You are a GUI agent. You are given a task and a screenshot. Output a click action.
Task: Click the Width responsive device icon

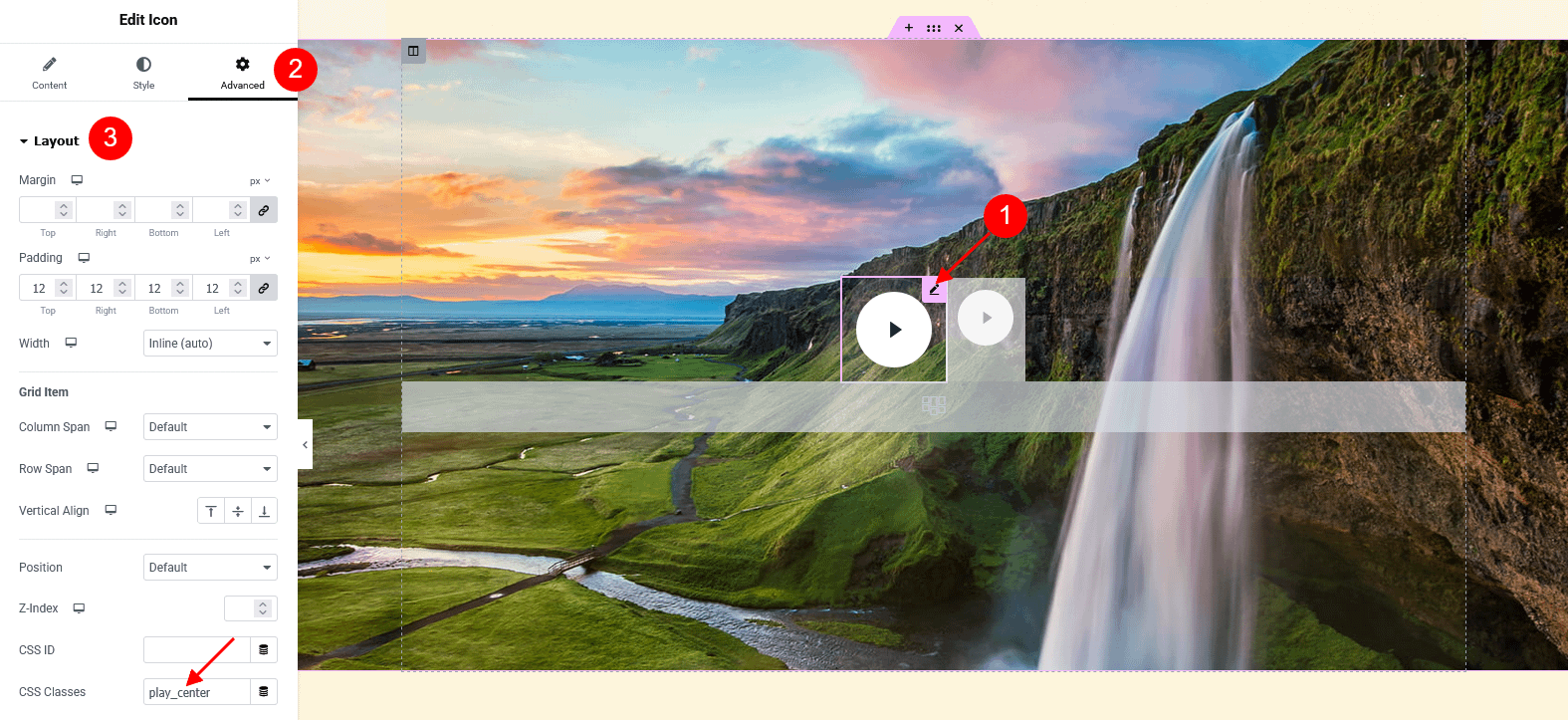pyautogui.click(x=71, y=343)
